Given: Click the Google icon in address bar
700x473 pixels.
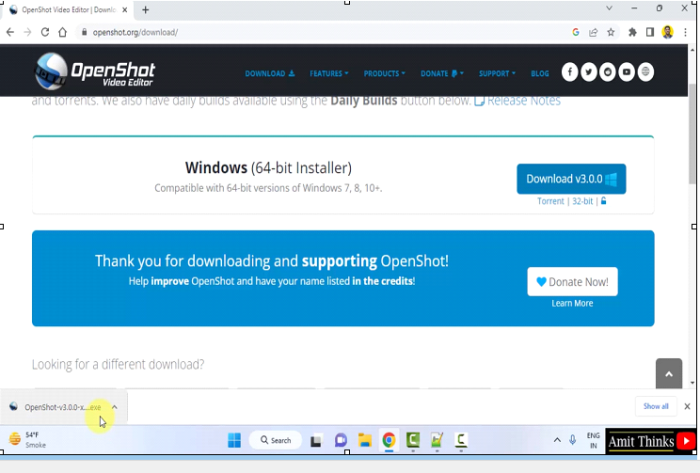Looking at the screenshot, I should point(576,32).
